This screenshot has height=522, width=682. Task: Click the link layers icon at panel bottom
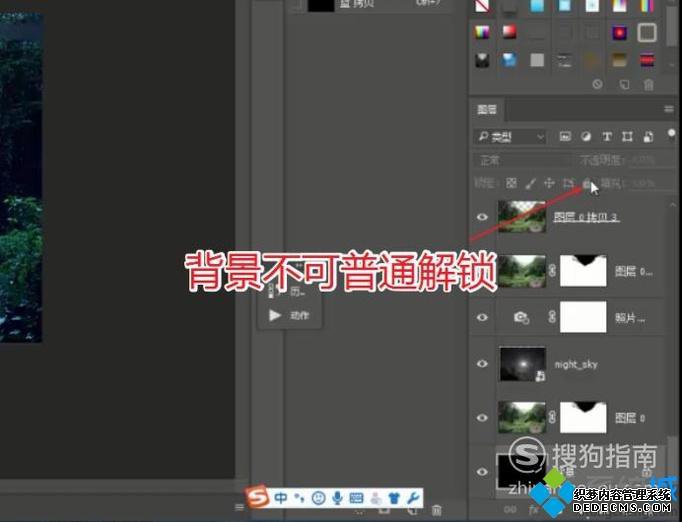click(510, 509)
